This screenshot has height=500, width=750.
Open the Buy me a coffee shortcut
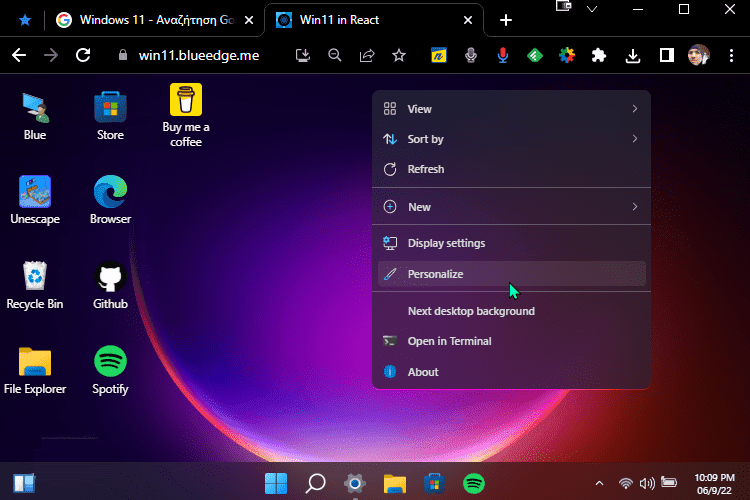(186, 115)
